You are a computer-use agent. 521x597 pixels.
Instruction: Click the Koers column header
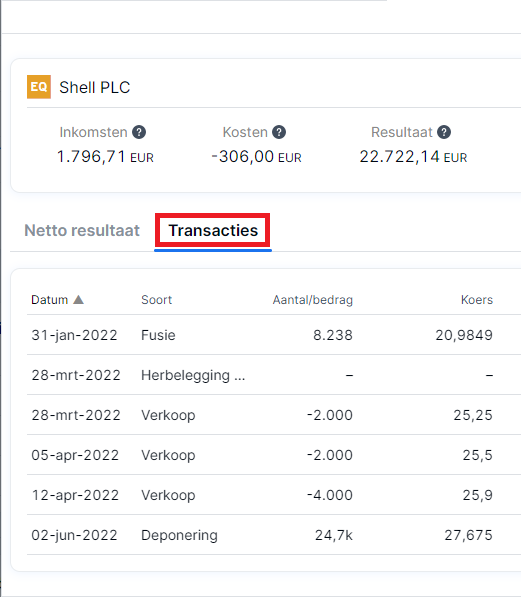pyautogui.click(x=477, y=300)
